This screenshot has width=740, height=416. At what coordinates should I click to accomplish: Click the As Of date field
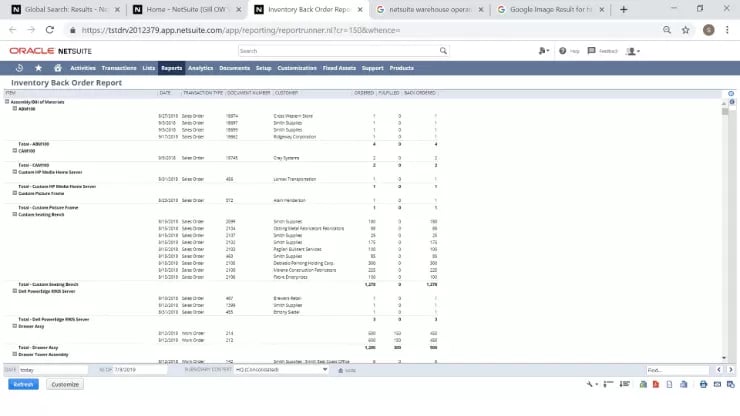point(140,370)
